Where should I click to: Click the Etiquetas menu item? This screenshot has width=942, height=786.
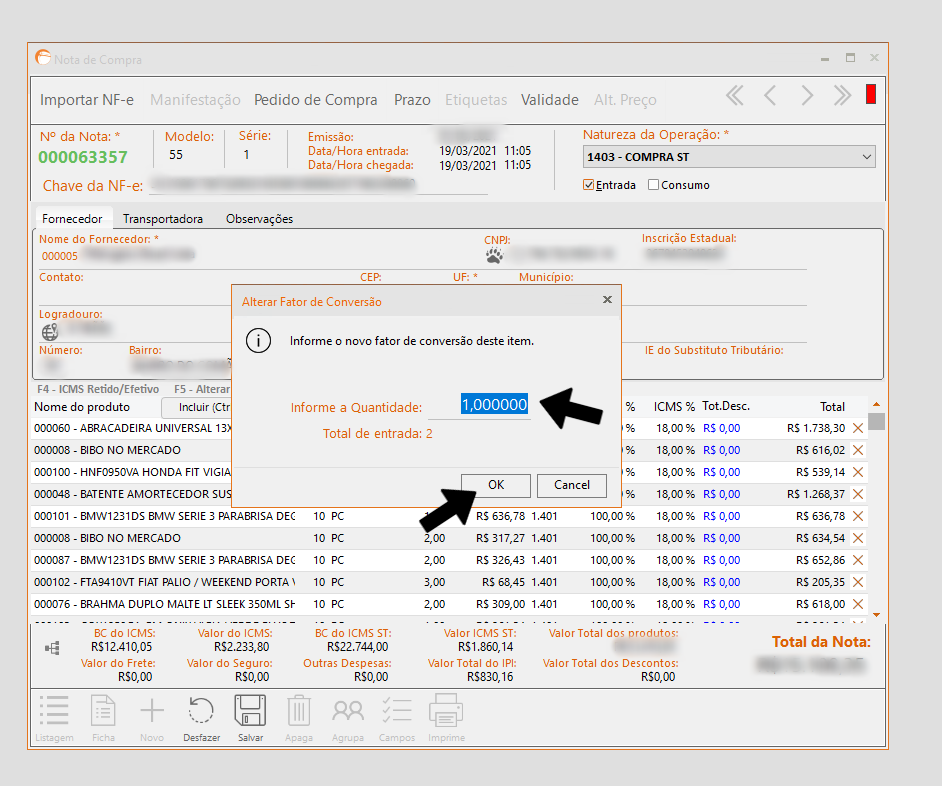tap(476, 100)
